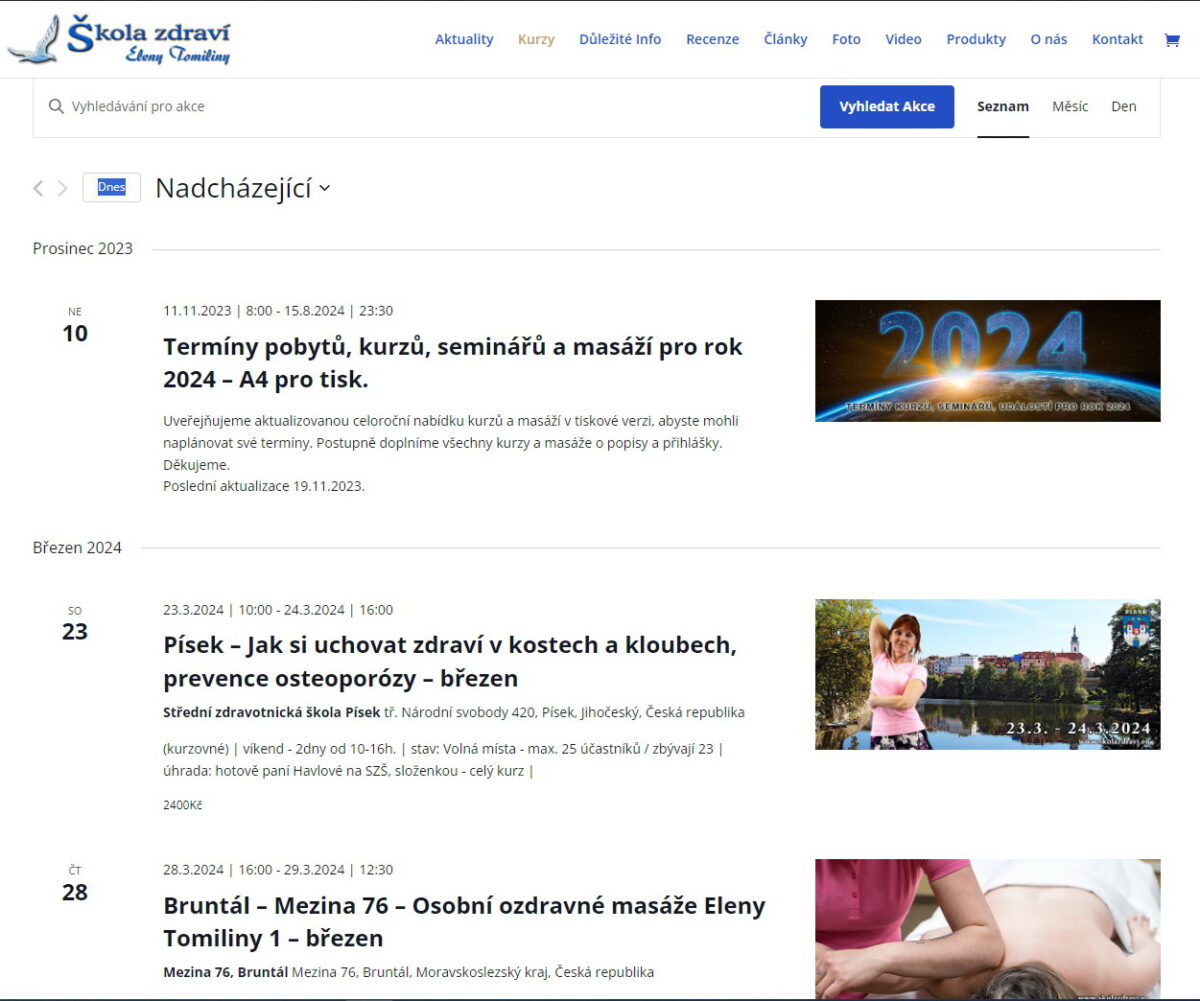This screenshot has width=1200, height=1001.
Task: Switch to Den day view
Action: pyautogui.click(x=1123, y=106)
